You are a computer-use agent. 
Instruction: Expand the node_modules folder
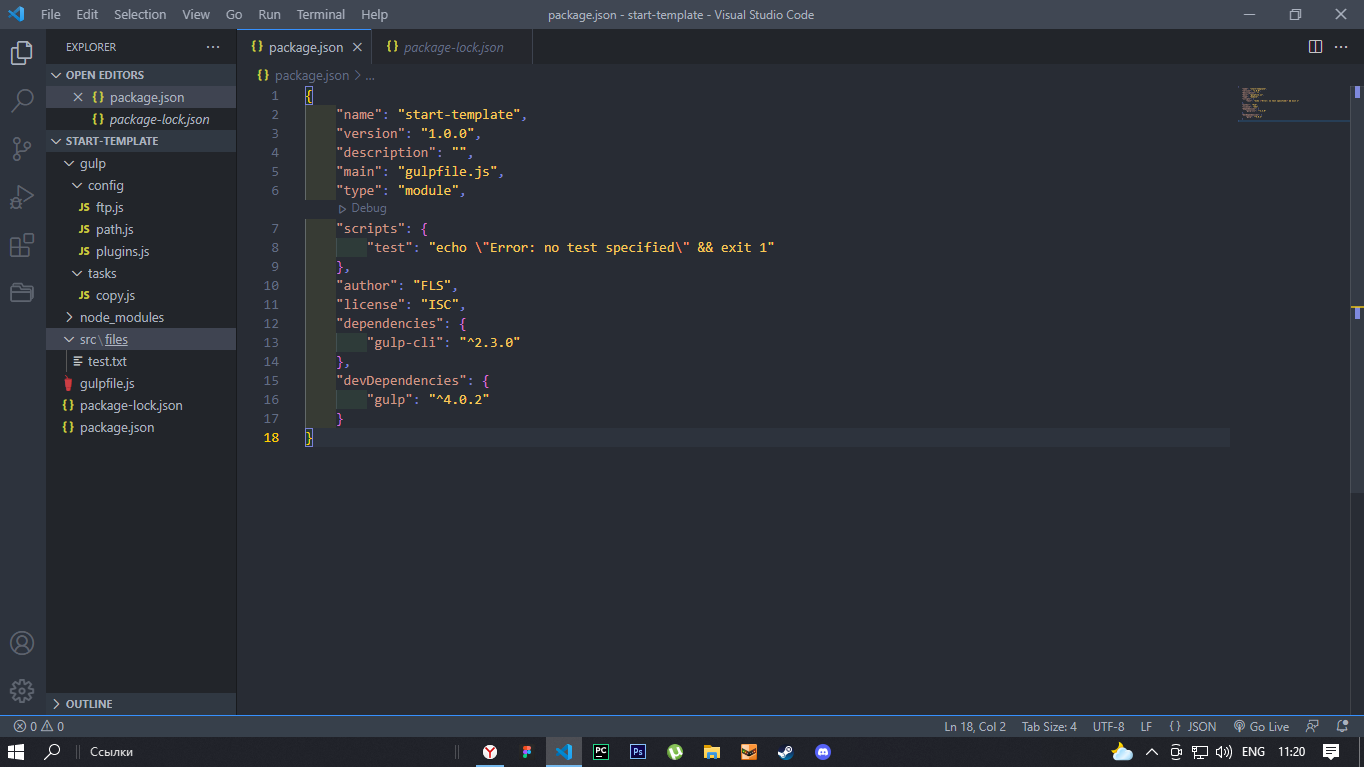(x=141, y=317)
